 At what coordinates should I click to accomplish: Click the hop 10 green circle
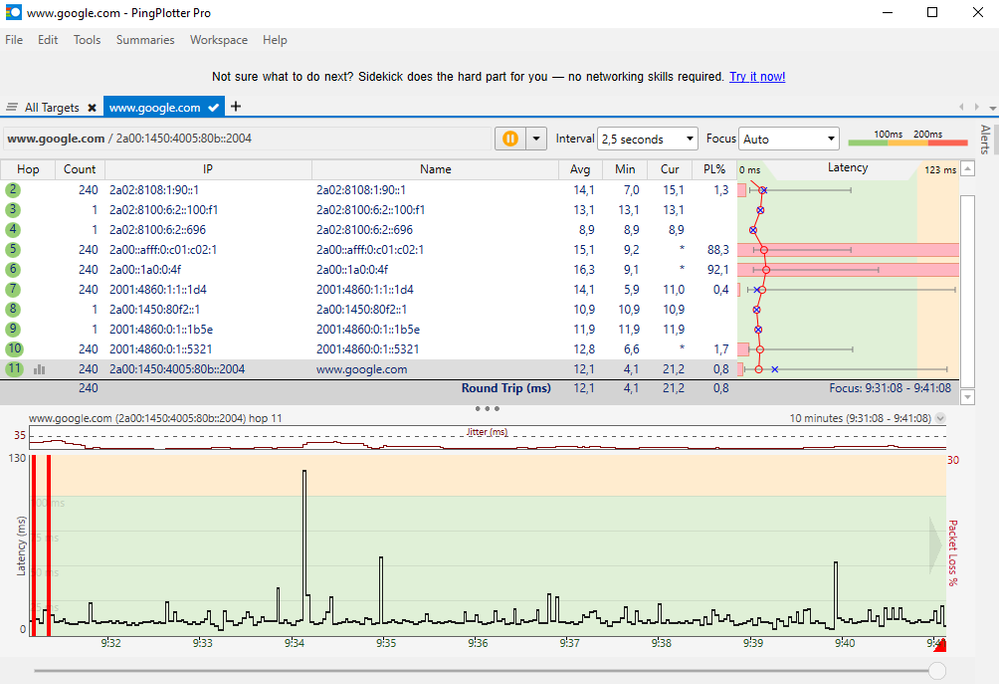point(14,349)
